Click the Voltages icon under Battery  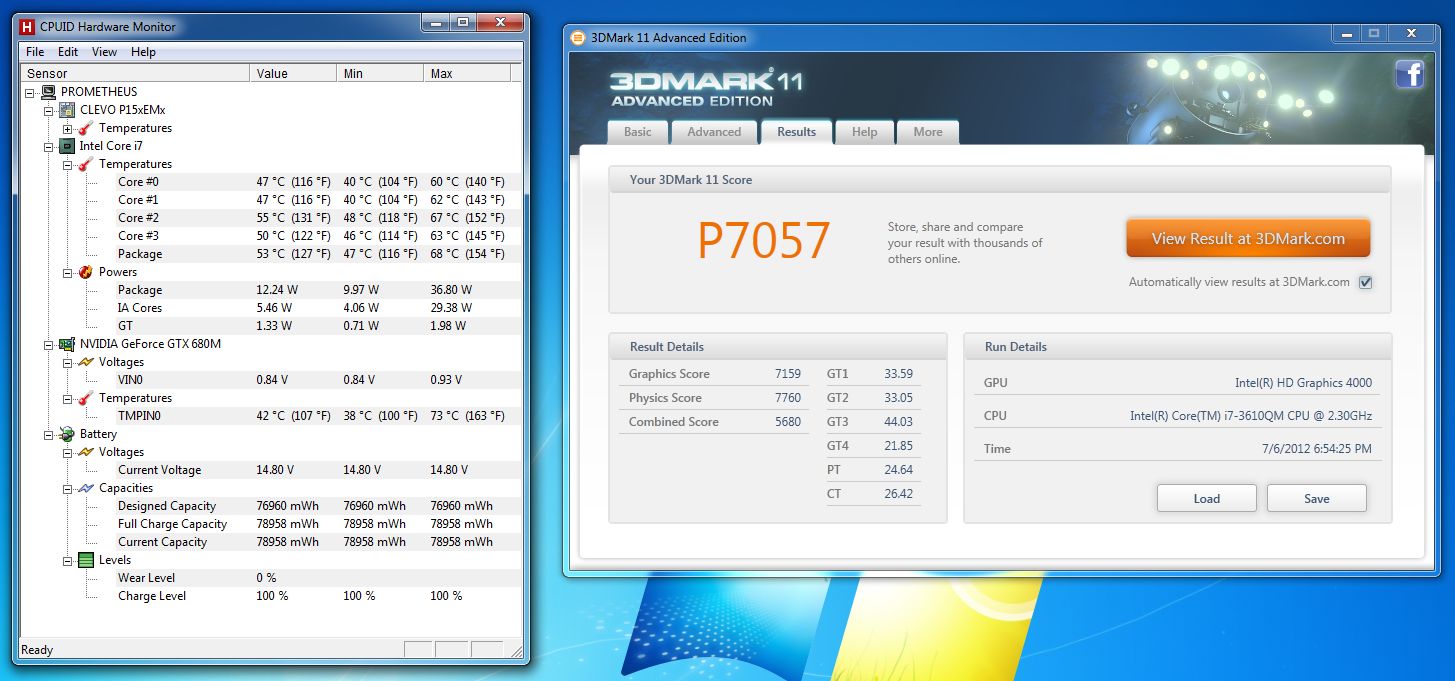(x=86, y=452)
